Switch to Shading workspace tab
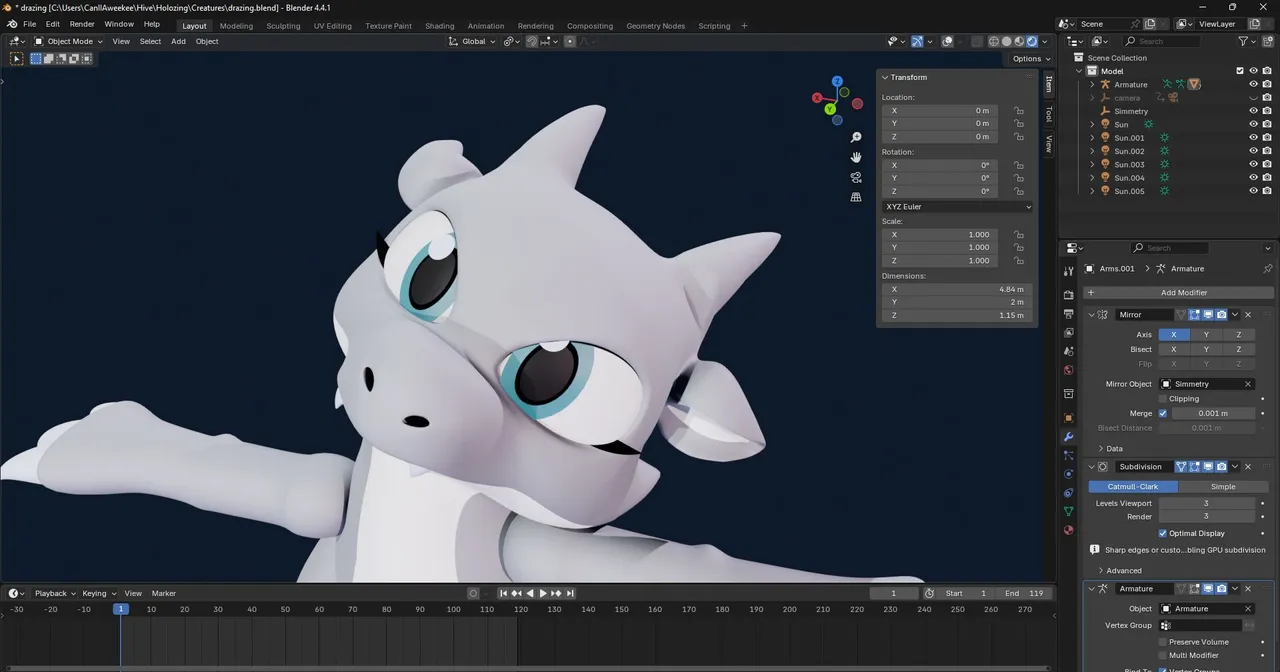Image resolution: width=1280 pixels, height=672 pixels. pyautogui.click(x=439, y=25)
